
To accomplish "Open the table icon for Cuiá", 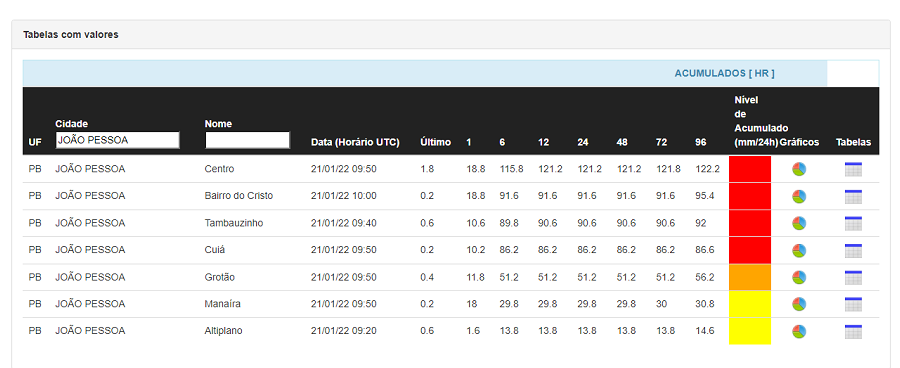I will coord(854,250).
